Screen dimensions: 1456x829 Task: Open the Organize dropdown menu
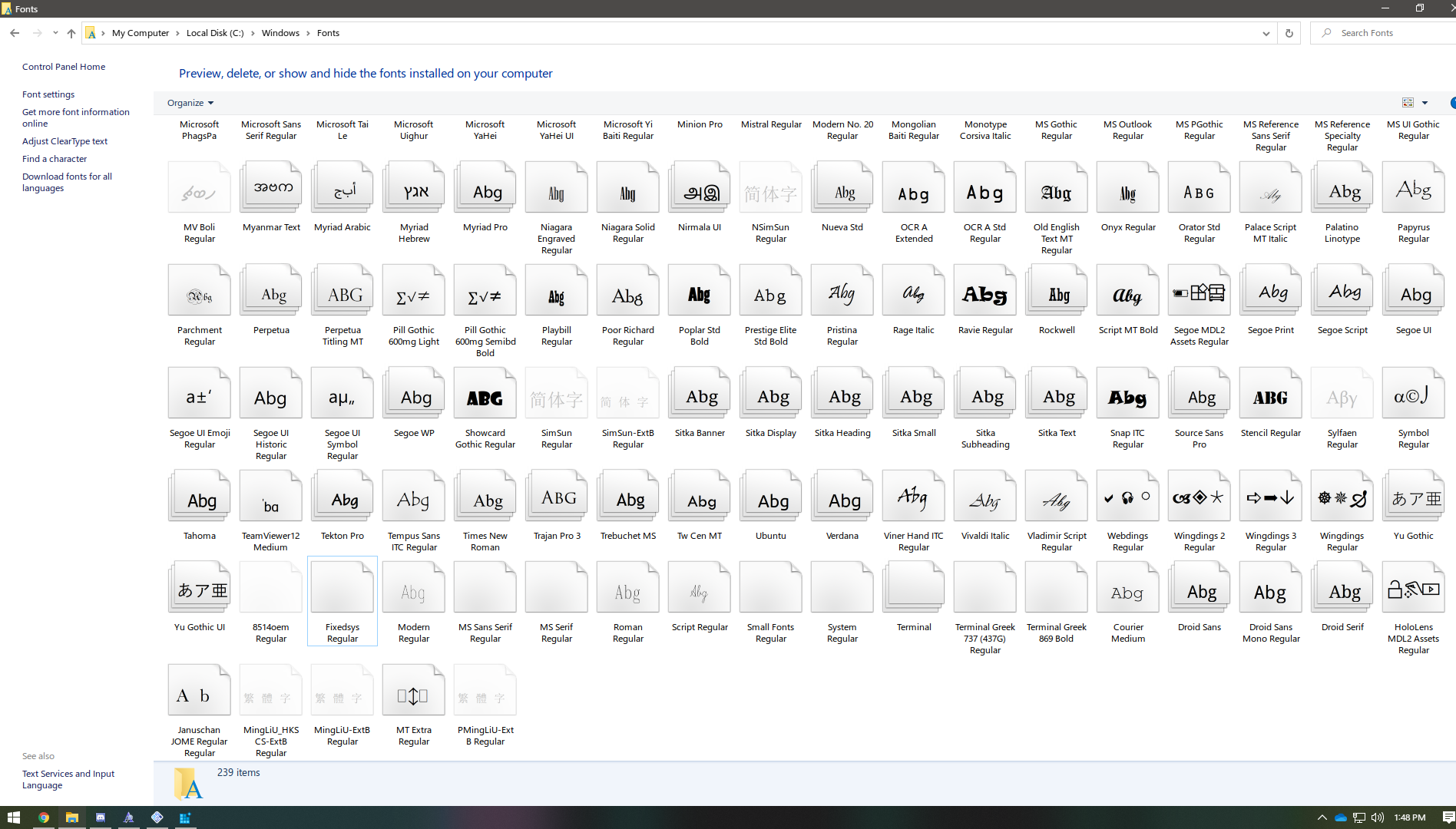(x=190, y=103)
